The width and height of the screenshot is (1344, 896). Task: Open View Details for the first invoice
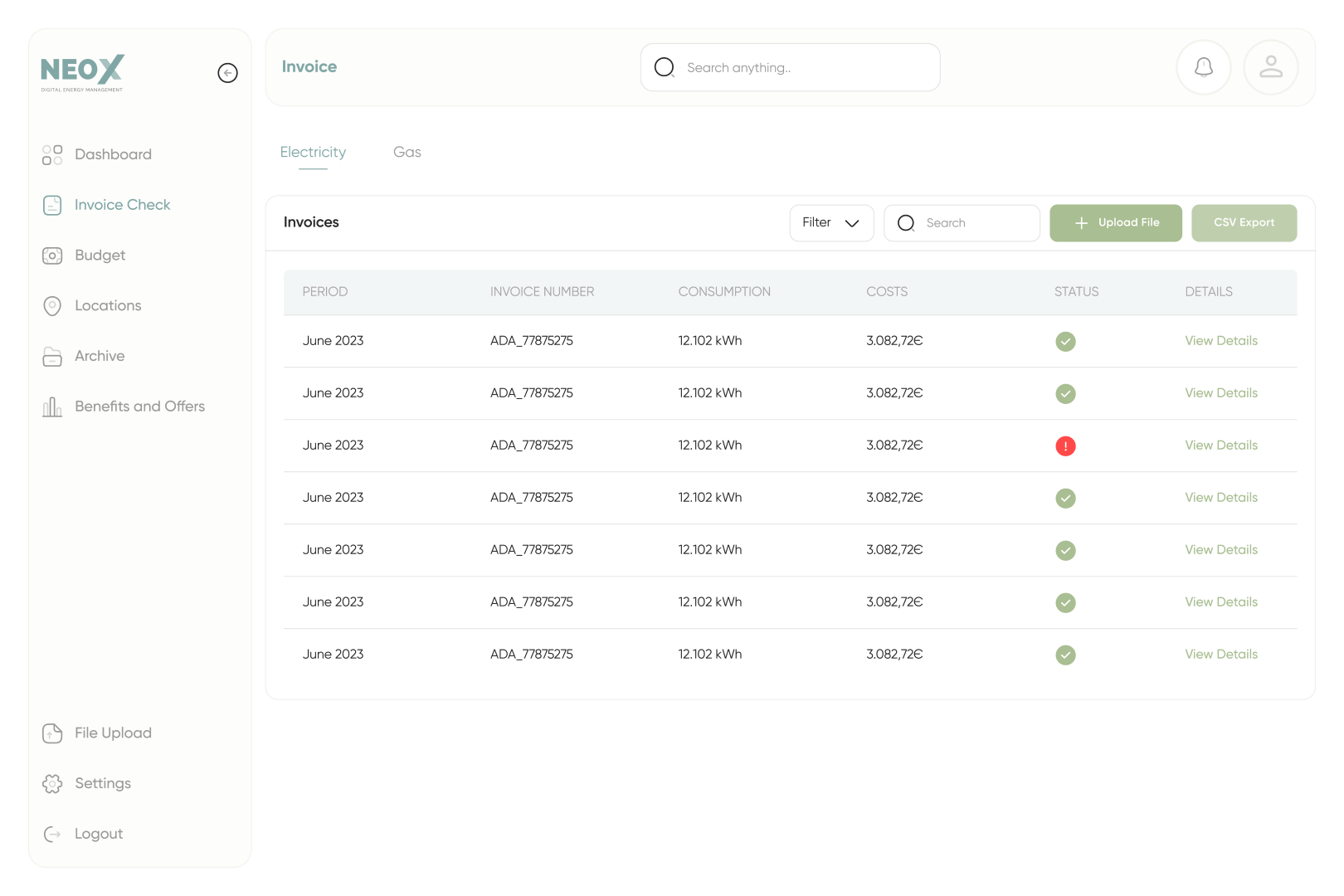pos(1220,341)
